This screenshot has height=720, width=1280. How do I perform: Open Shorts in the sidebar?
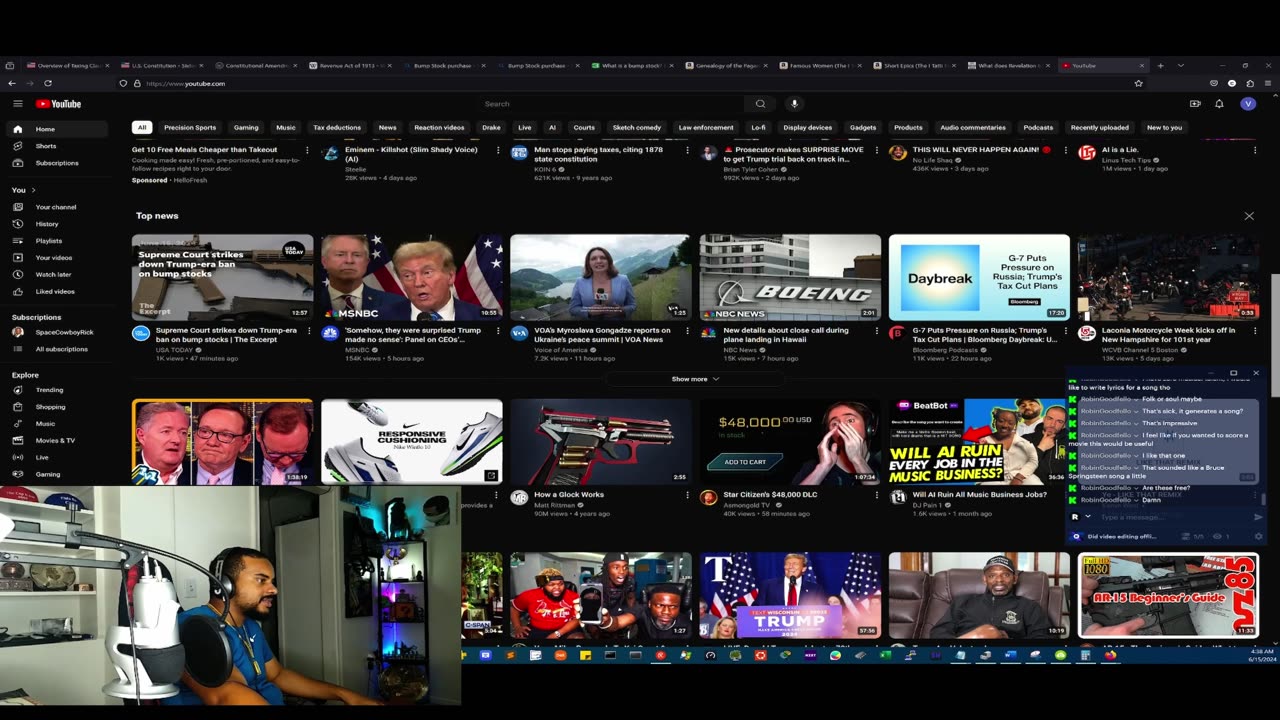pyautogui.click(x=58, y=146)
